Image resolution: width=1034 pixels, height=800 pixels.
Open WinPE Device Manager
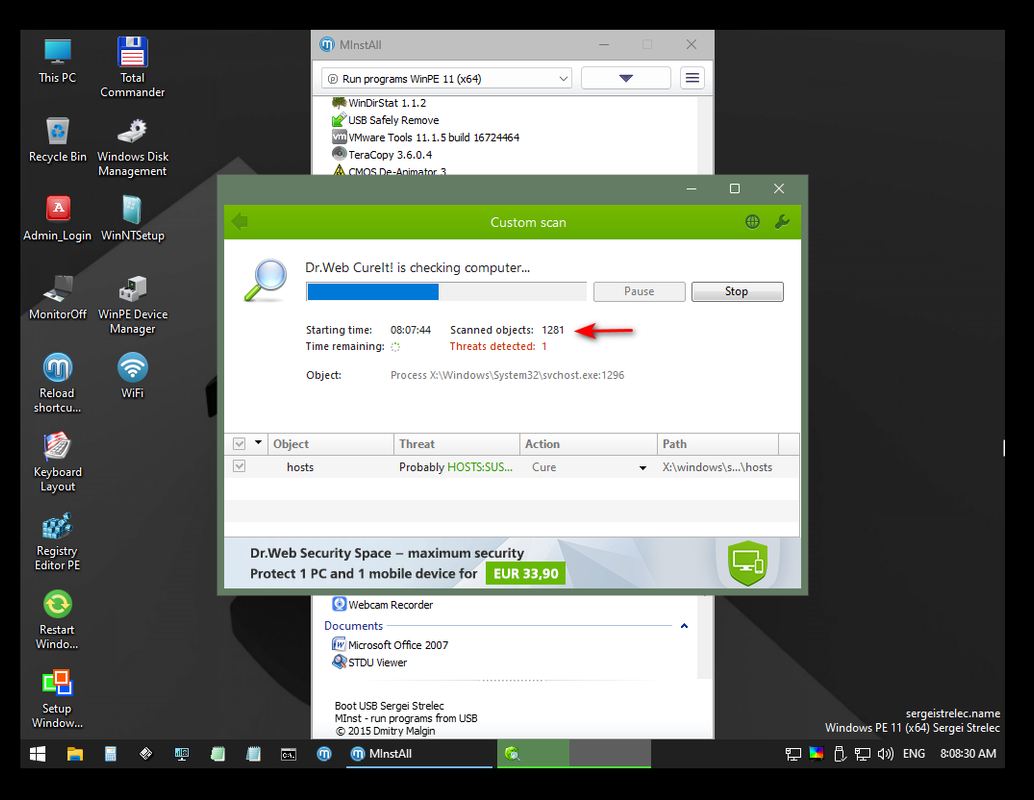pos(132,305)
